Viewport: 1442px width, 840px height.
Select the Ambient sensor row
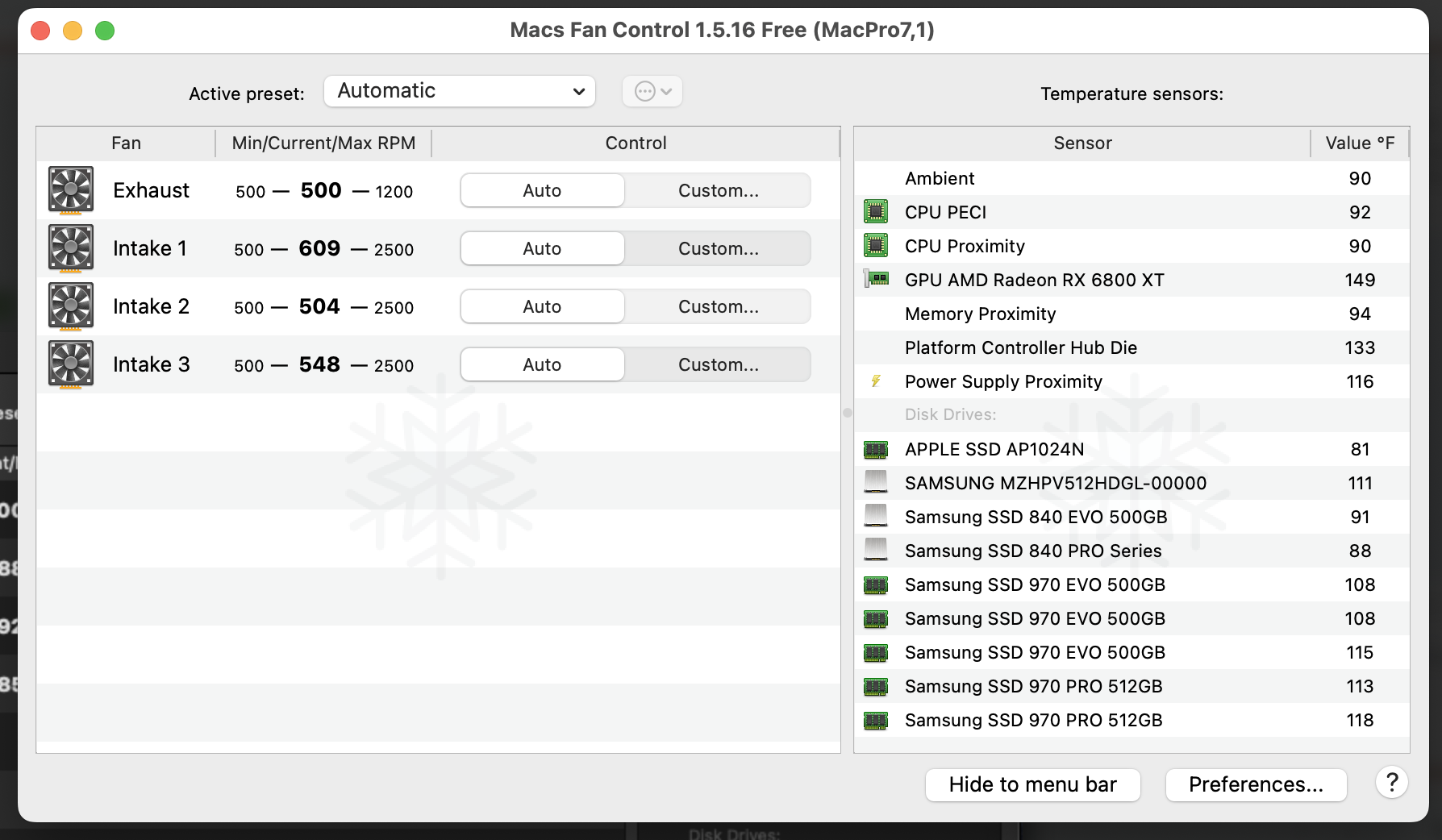(x=1132, y=178)
